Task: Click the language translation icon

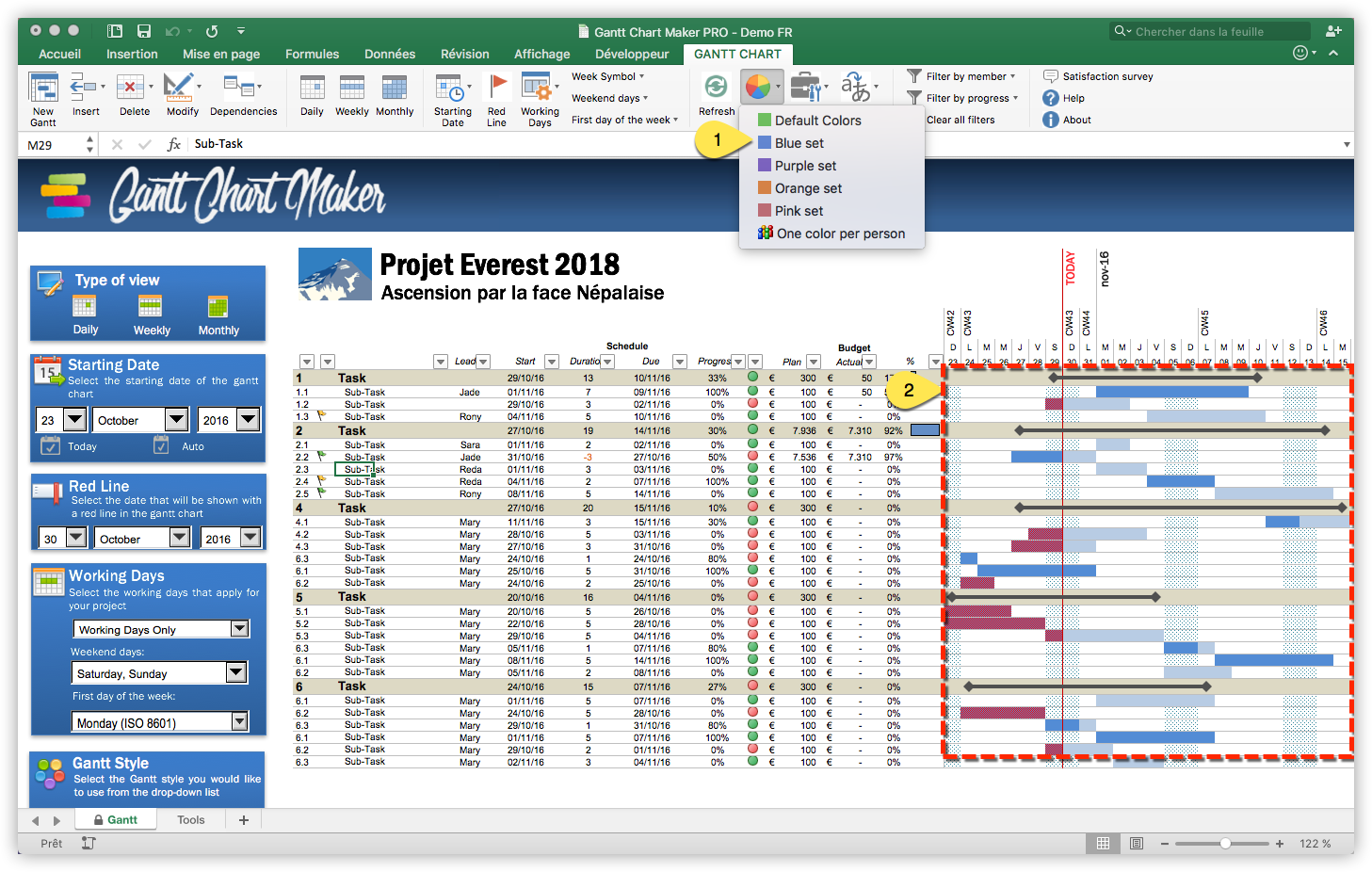Action: (855, 88)
